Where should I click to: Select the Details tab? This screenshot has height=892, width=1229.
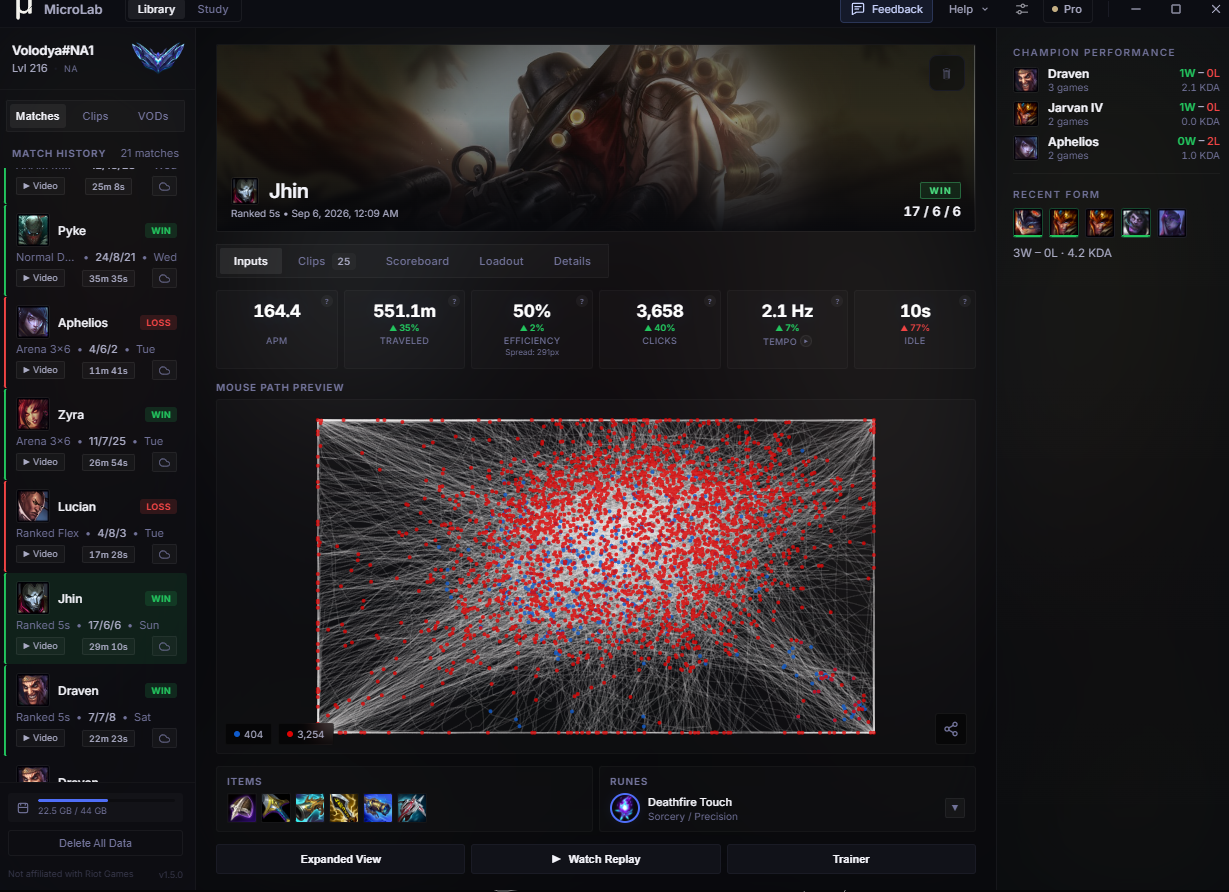[572, 261]
